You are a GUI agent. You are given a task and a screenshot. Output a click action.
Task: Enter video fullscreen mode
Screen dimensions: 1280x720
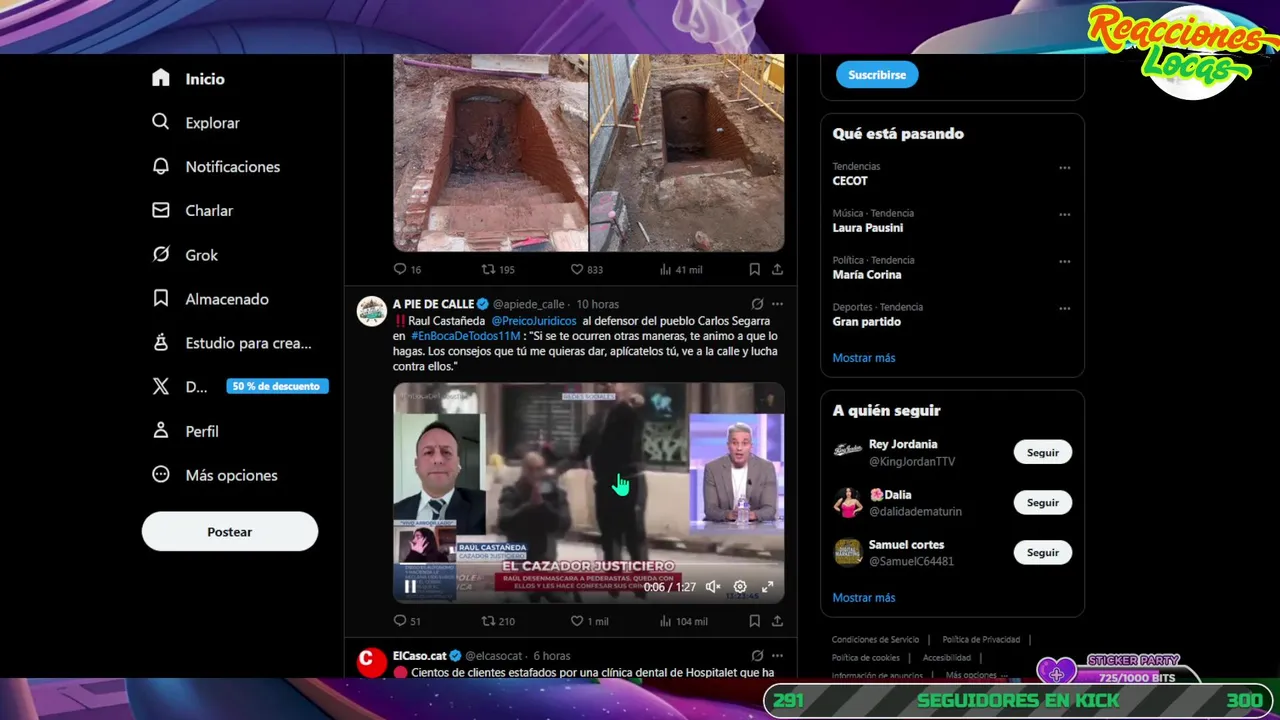[x=768, y=587]
